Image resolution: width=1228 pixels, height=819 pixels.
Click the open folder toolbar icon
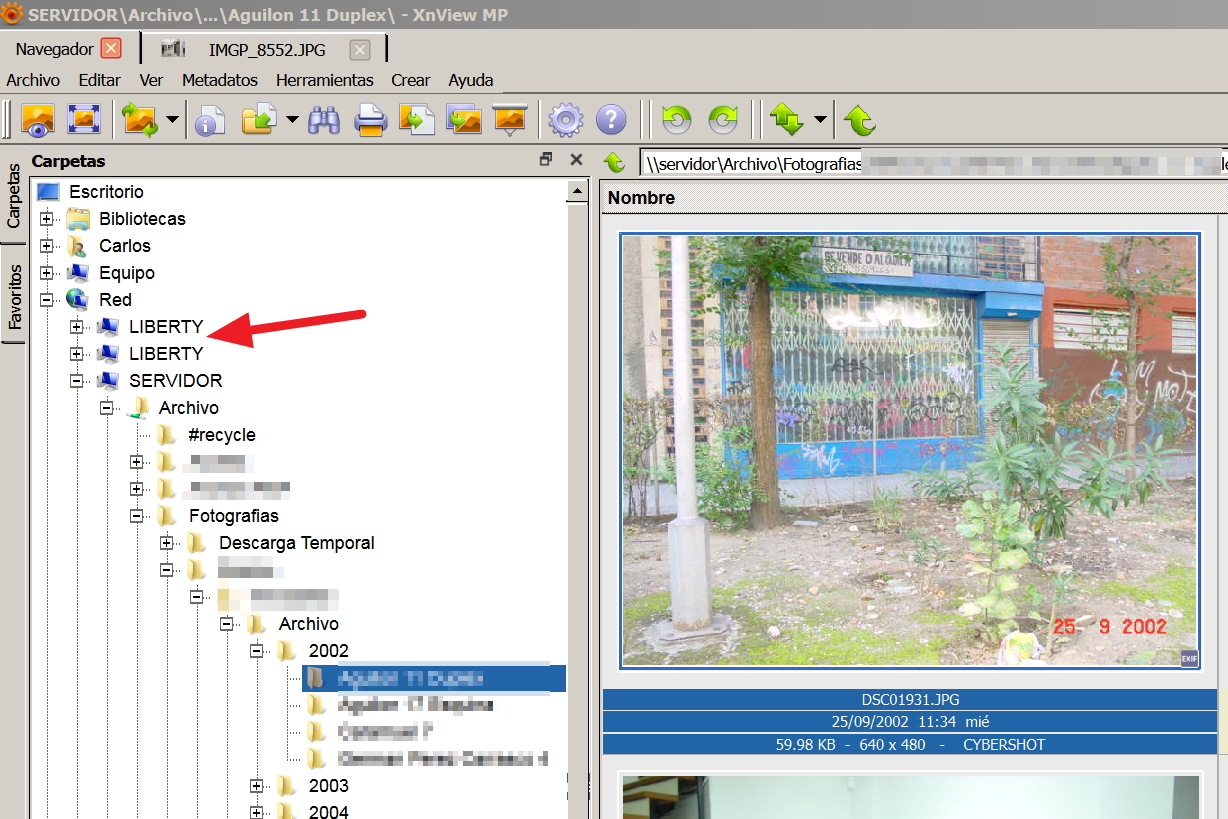[259, 120]
